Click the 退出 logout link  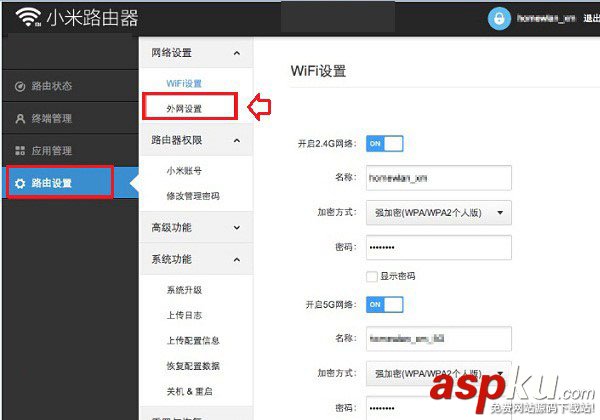[591, 18]
